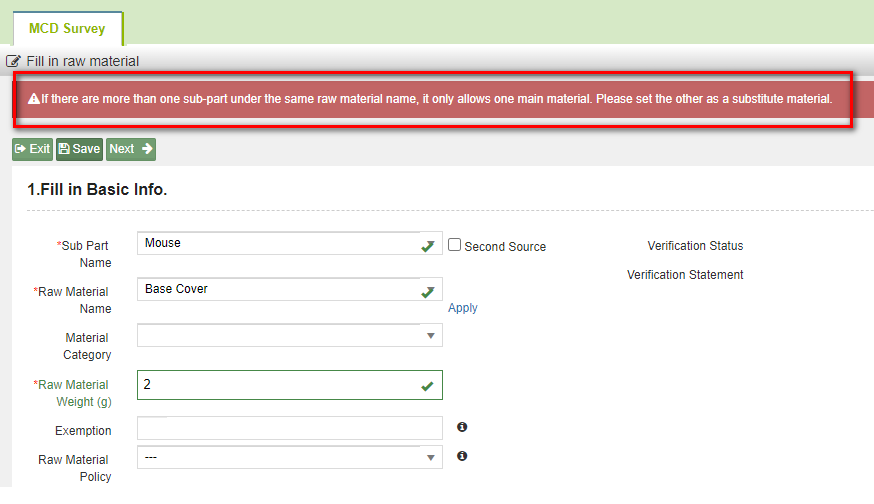Click the empty Exemption input field
Screen dimensions: 874x504
pyautogui.click(x=290, y=428)
